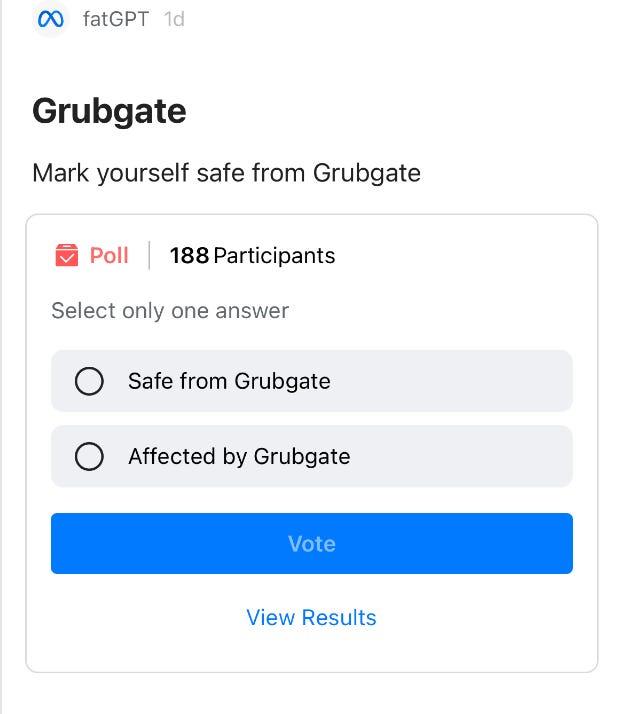The height and width of the screenshot is (714, 620).
Task: Click the red Poll label text
Action: point(109,255)
